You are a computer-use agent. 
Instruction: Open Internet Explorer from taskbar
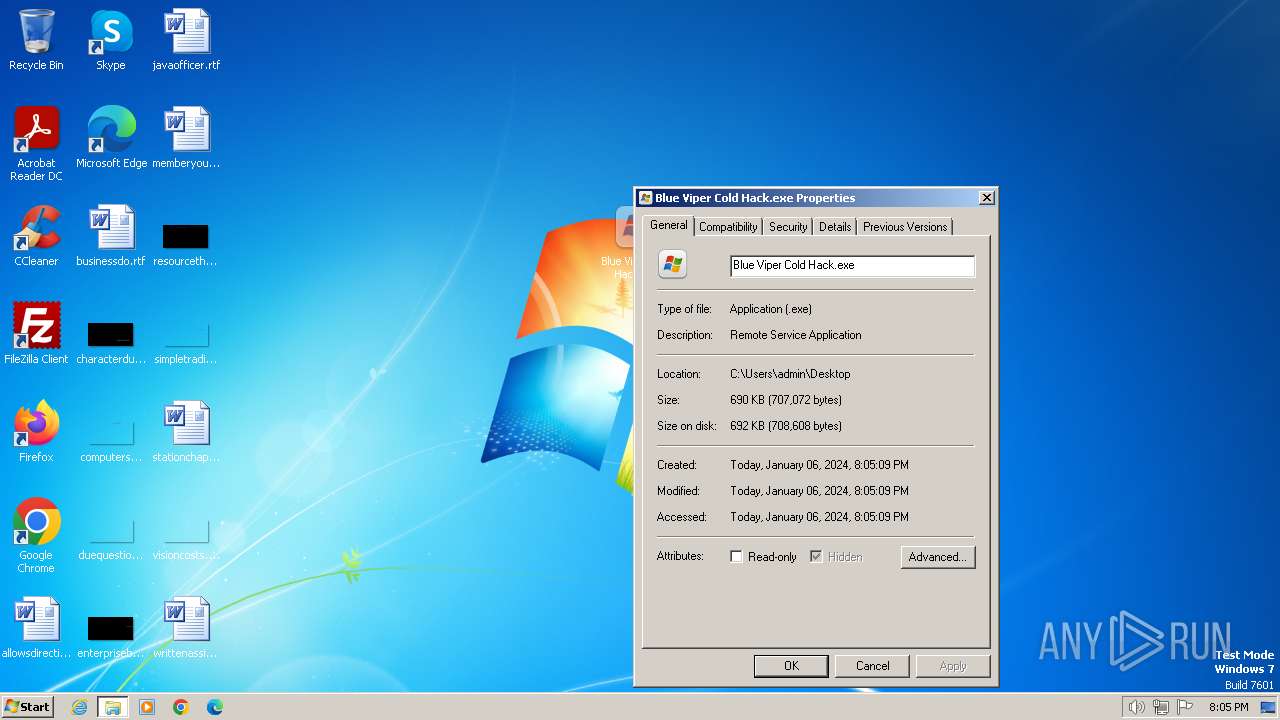(x=79, y=707)
